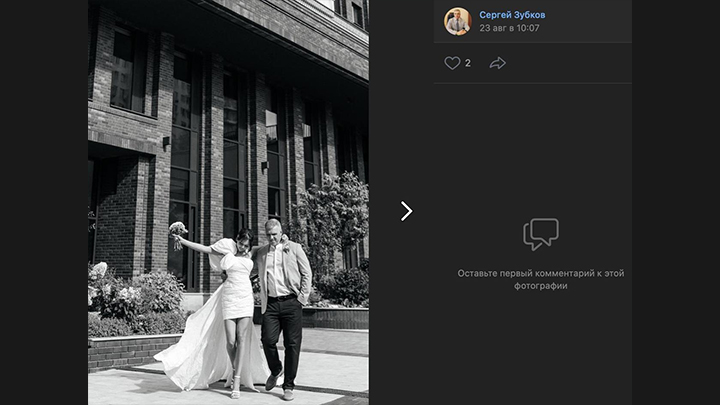Go to next photo with right chevron
720x405 pixels.
pyautogui.click(x=406, y=211)
